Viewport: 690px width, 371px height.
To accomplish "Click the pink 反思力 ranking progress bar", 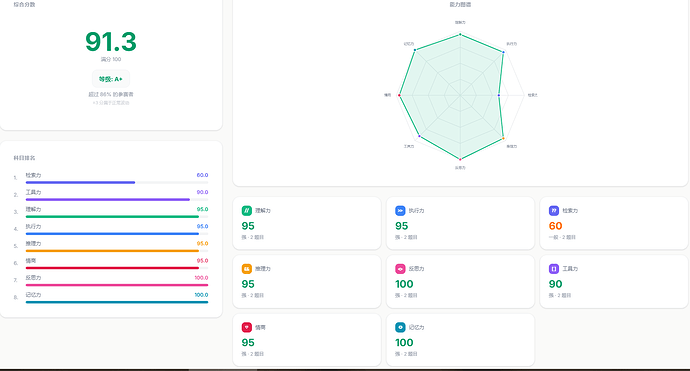I will coord(117,285).
